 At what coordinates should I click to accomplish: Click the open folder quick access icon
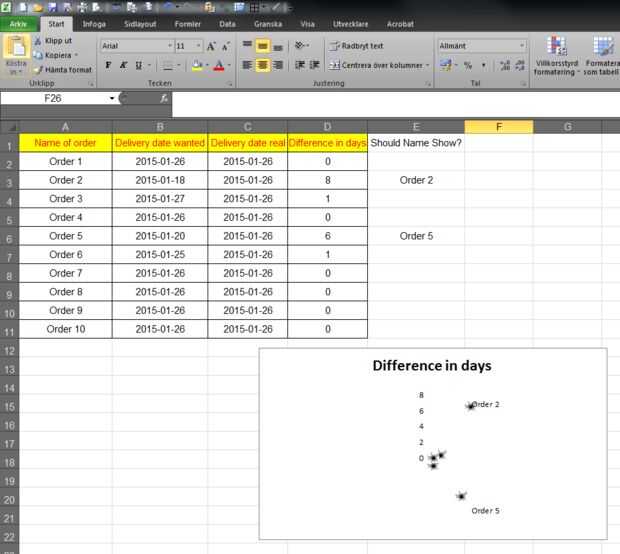38,7
